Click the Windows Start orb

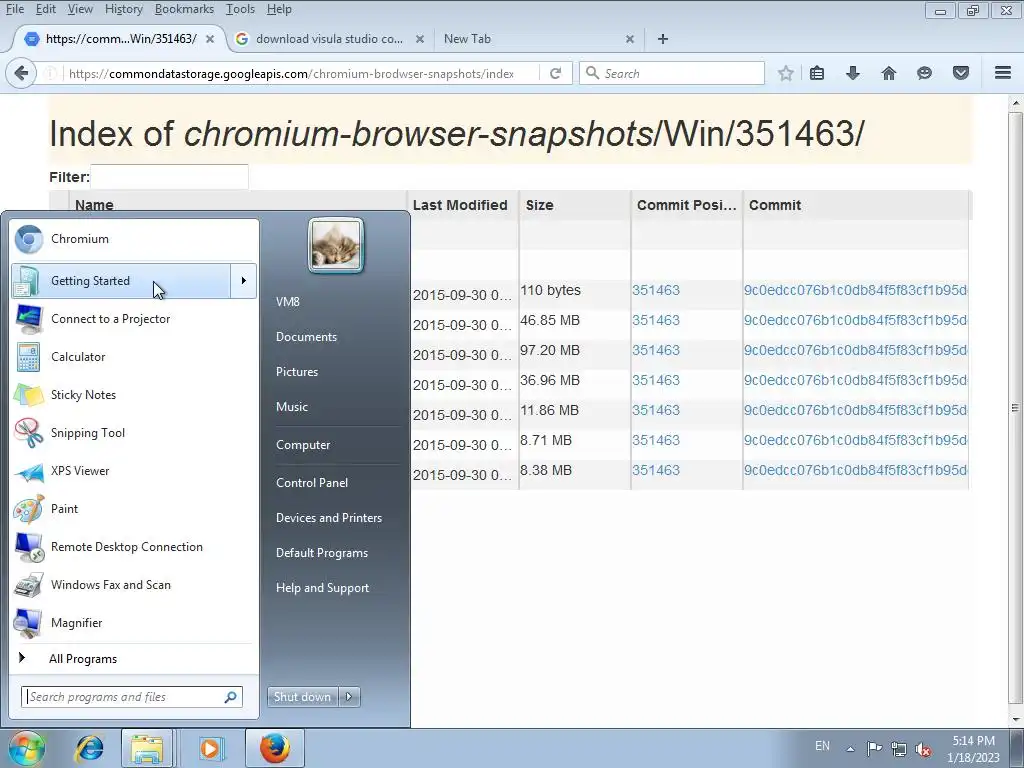click(27, 748)
